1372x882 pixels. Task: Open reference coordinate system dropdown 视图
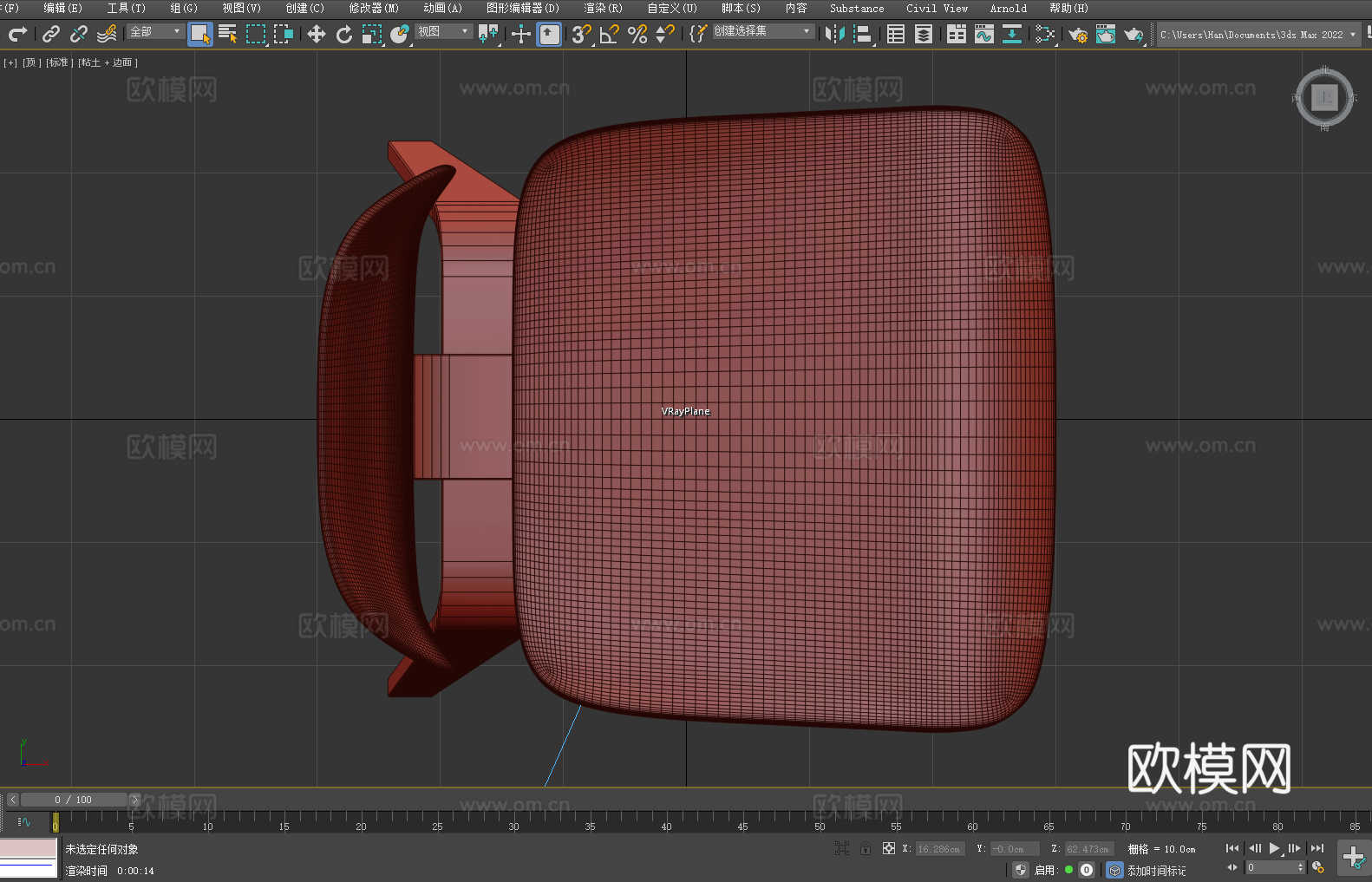(443, 31)
